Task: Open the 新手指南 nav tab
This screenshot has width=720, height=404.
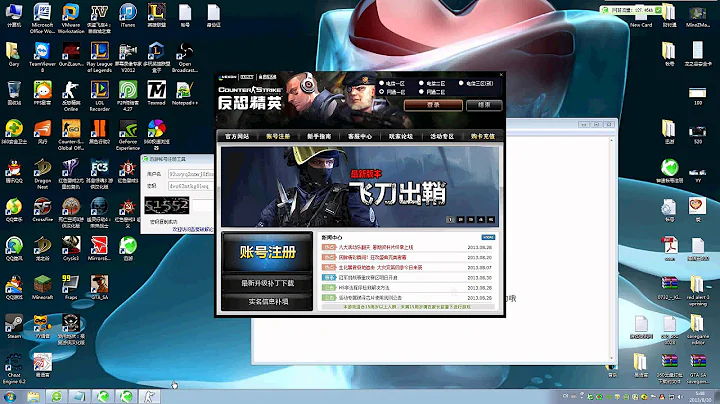Action: (x=319, y=136)
